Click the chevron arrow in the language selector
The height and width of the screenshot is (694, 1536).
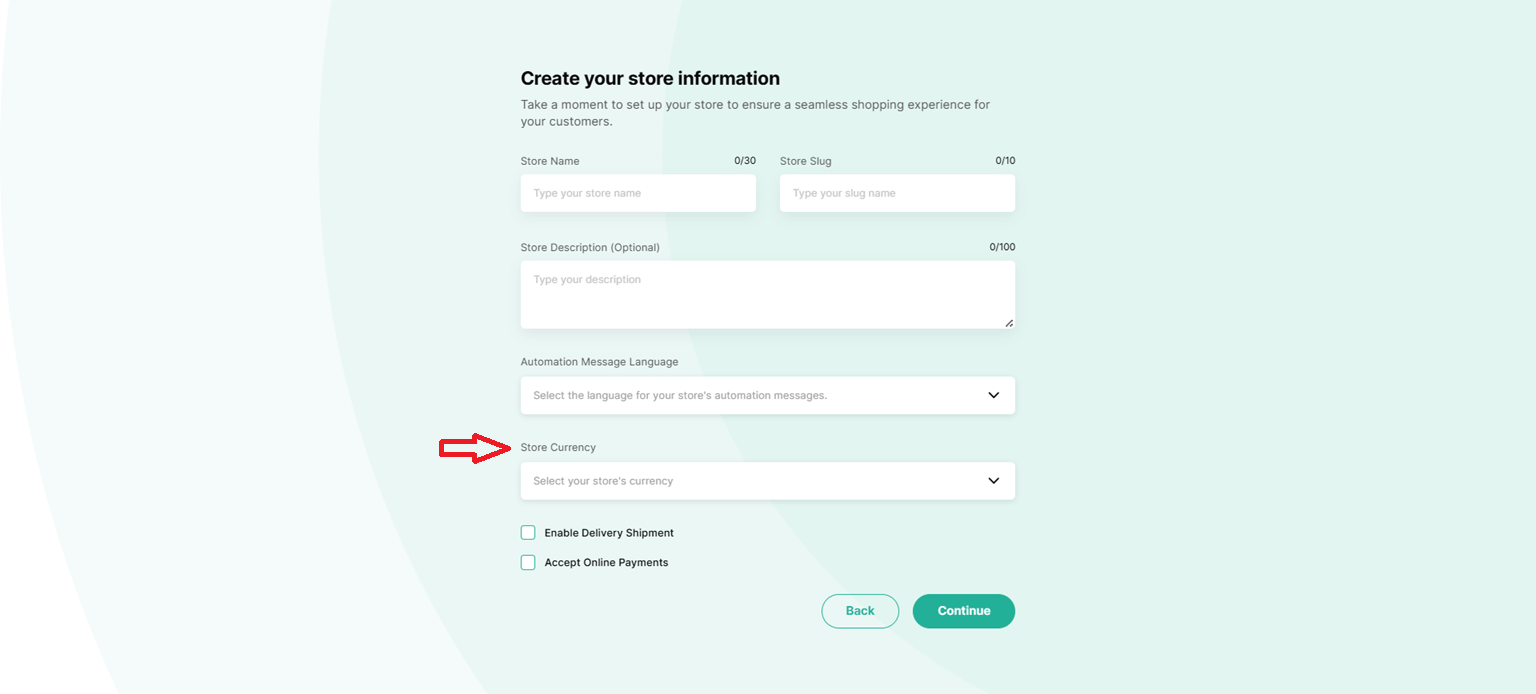(x=993, y=395)
